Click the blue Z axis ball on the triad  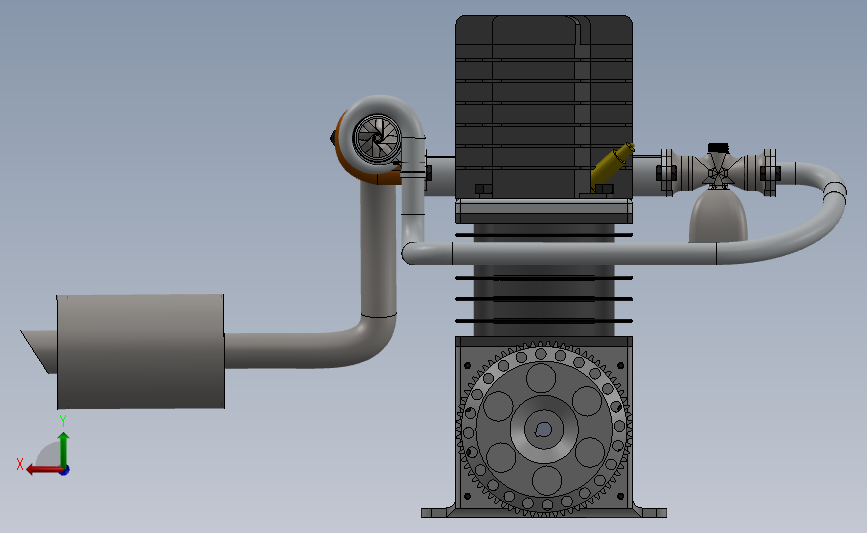click(64, 471)
